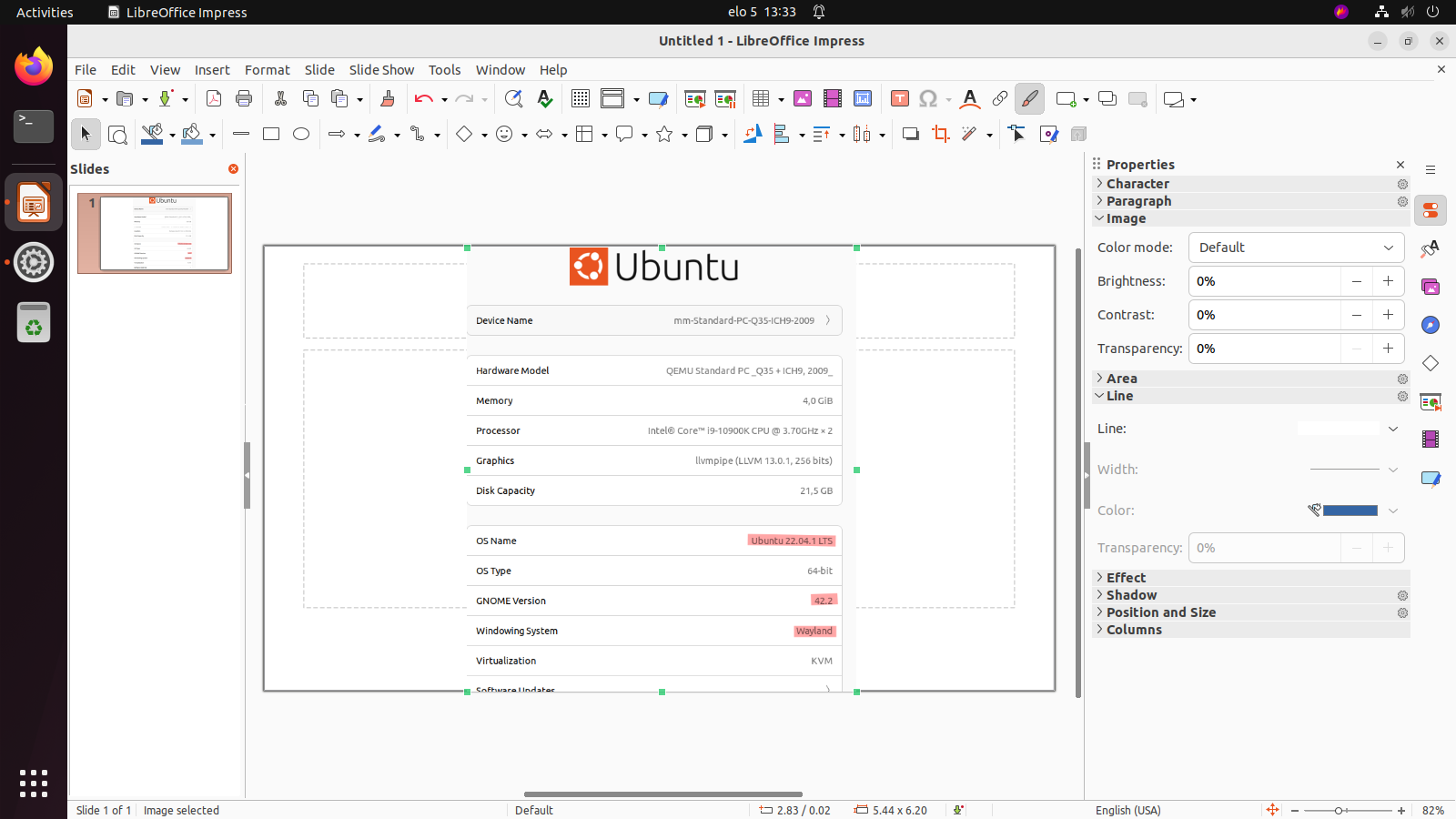Select the arrow Select tool
The image size is (1456, 819).
(x=86, y=135)
